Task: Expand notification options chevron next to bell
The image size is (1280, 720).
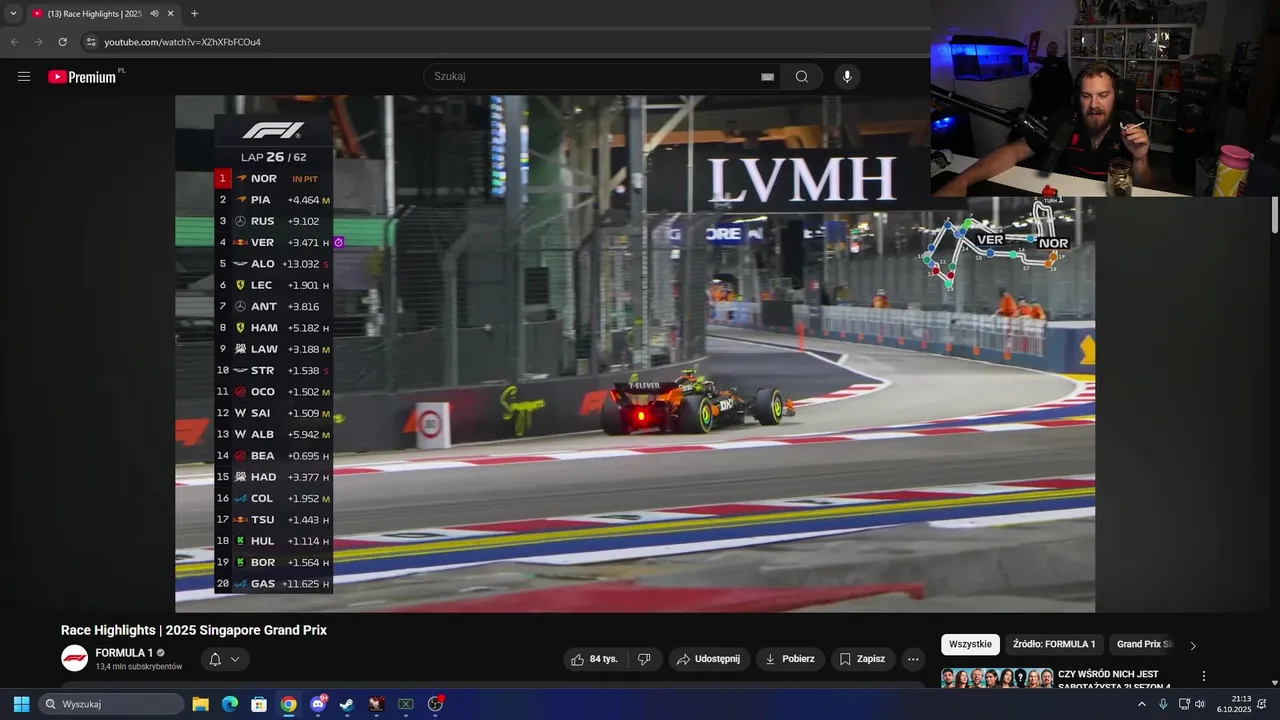Action: click(x=235, y=659)
